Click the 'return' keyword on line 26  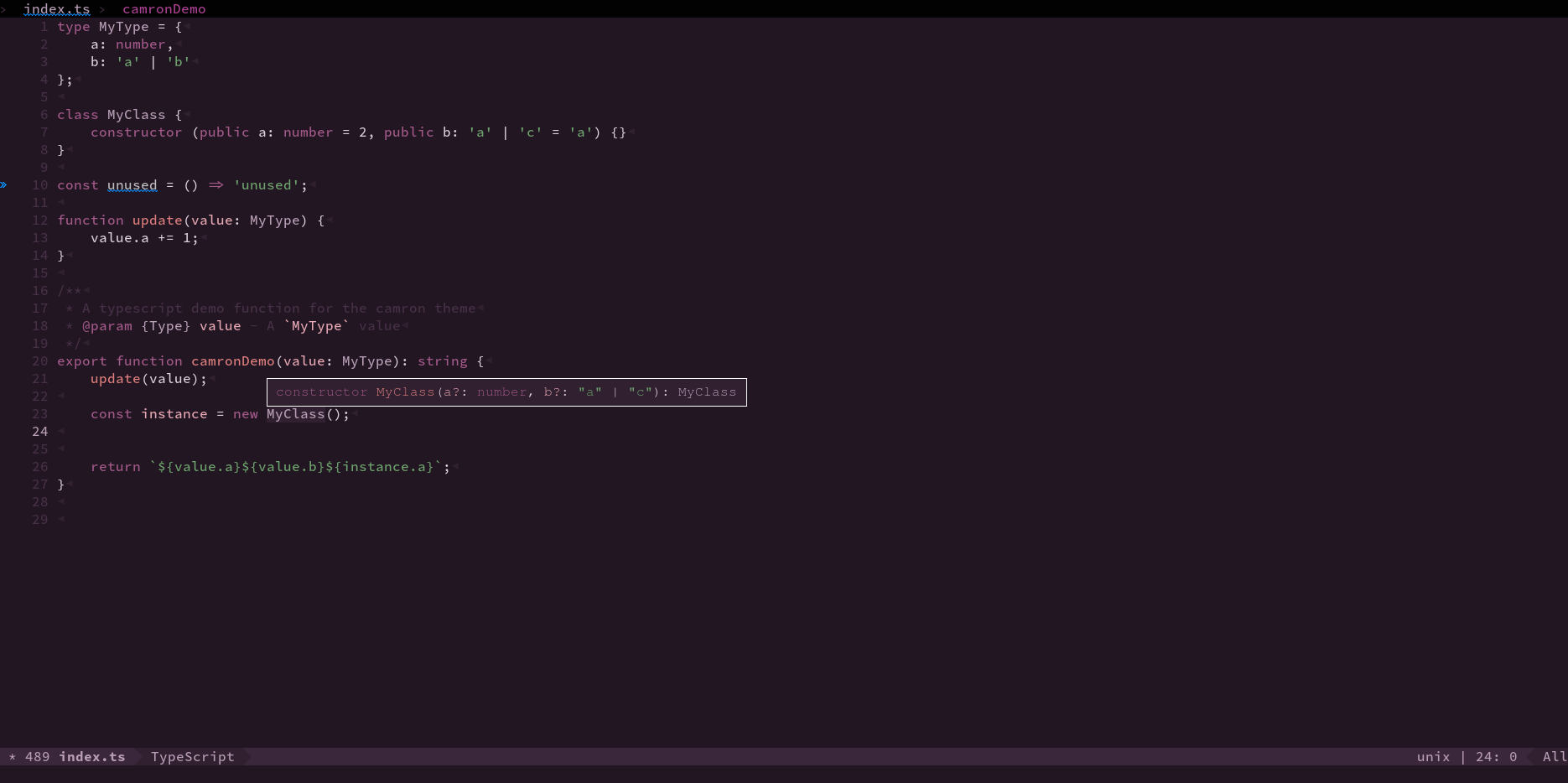pyautogui.click(x=115, y=467)
